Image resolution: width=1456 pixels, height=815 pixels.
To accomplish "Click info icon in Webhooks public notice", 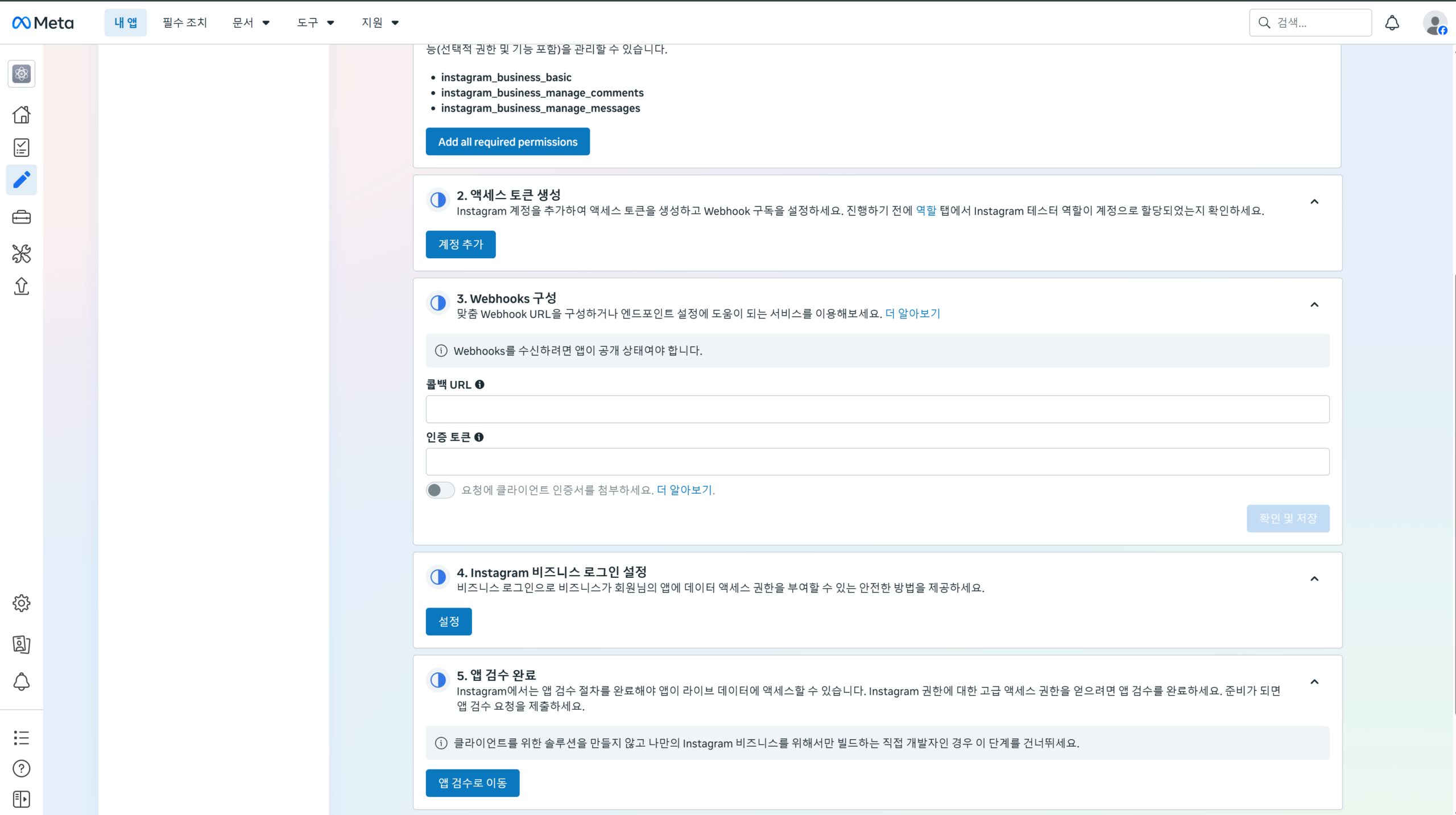I will tap(441, 351).
